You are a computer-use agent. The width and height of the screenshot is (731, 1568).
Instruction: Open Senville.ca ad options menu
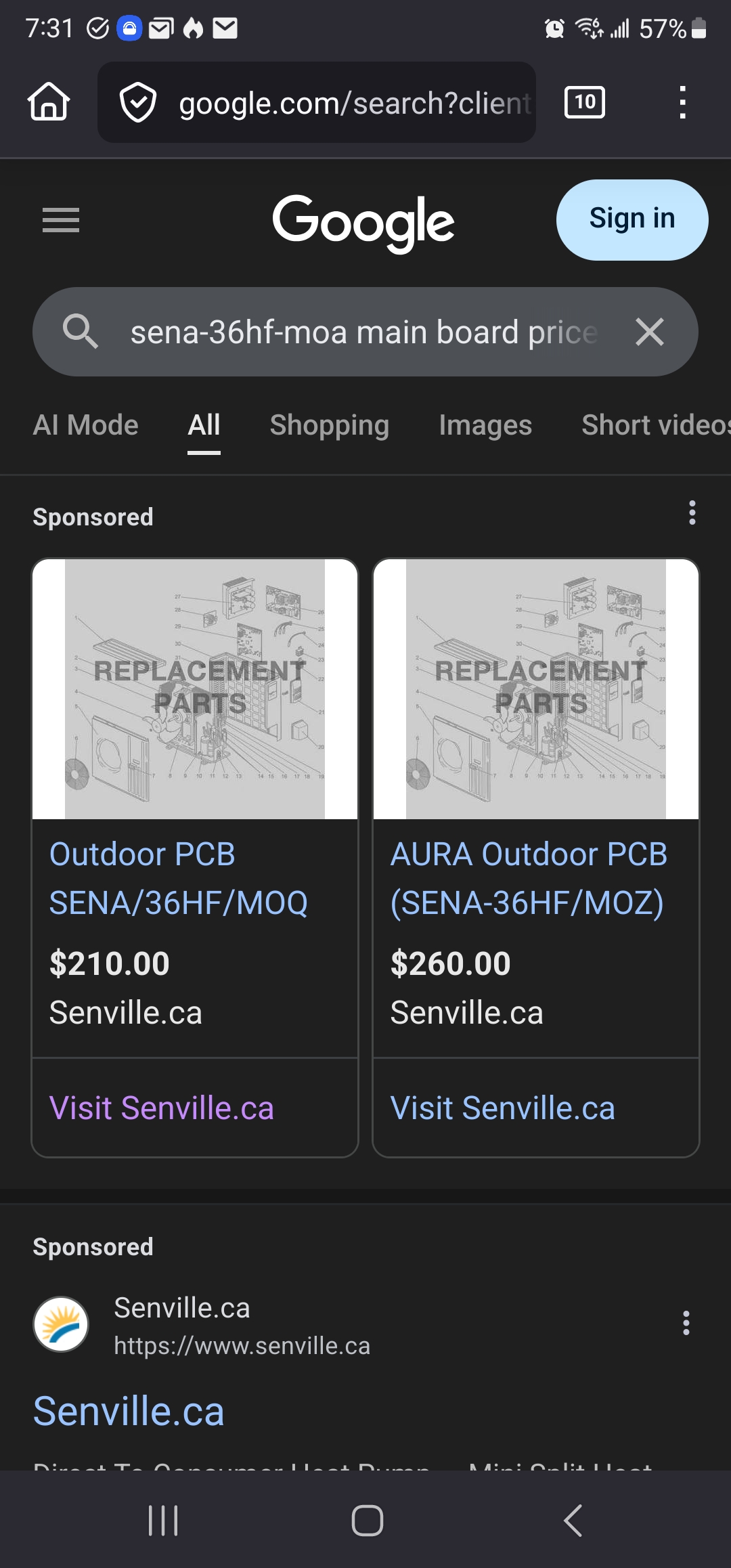click(x=686, y=1323)
